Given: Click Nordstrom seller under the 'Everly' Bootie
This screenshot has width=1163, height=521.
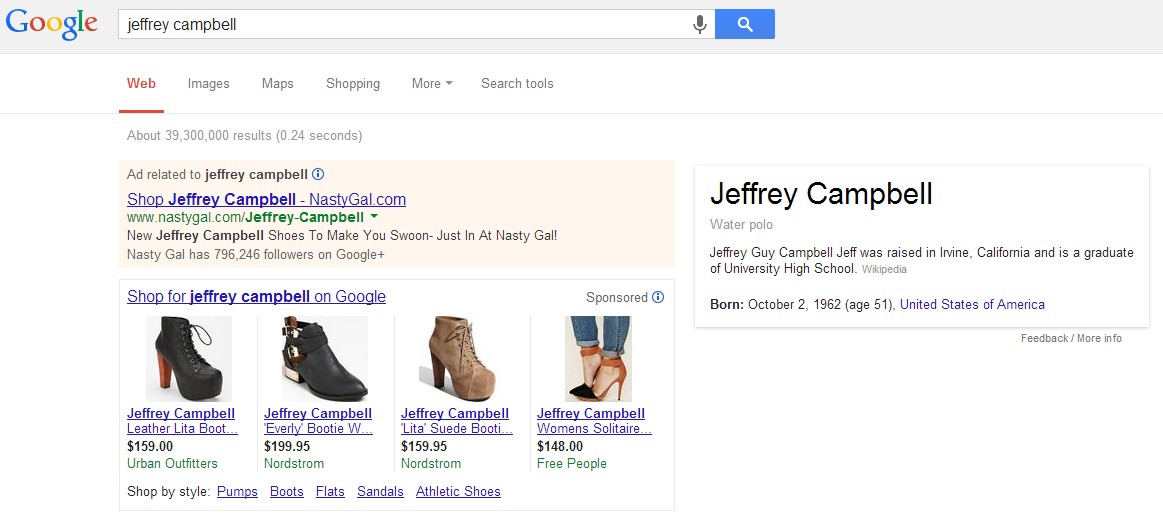Looking at the screenshot, I should pyautogui.click(x=294, y=464).
